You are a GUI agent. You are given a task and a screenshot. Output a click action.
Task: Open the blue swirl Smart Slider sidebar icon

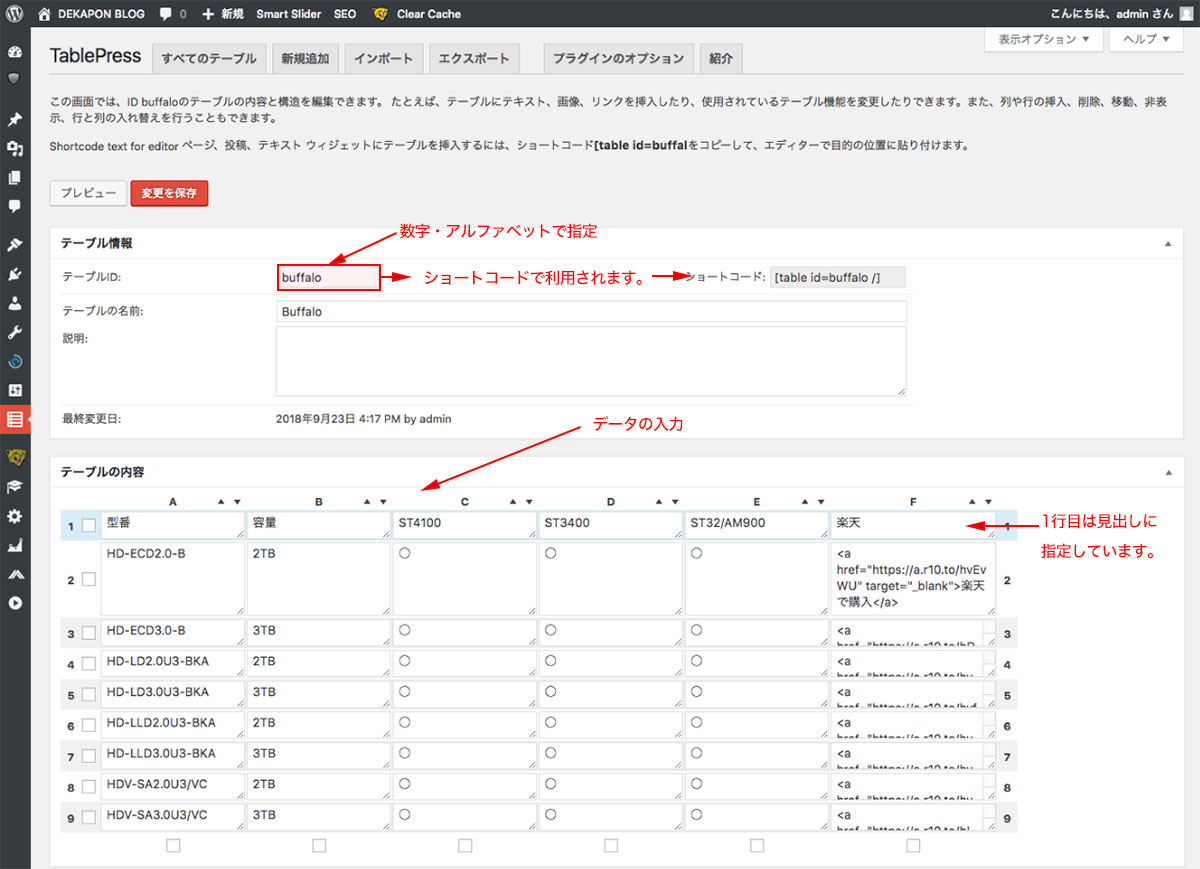[15, 361]
